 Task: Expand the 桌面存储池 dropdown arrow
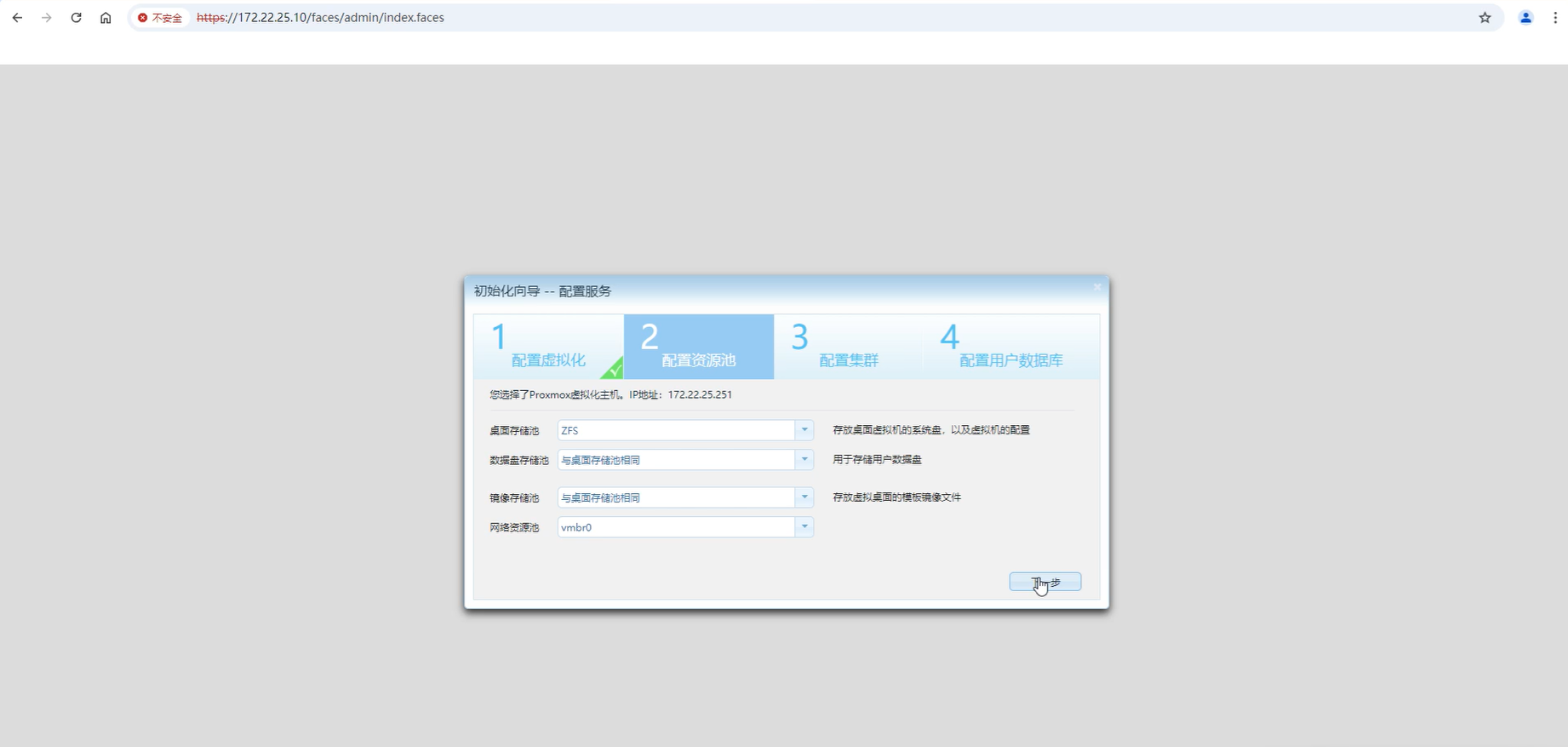[804, 430]
